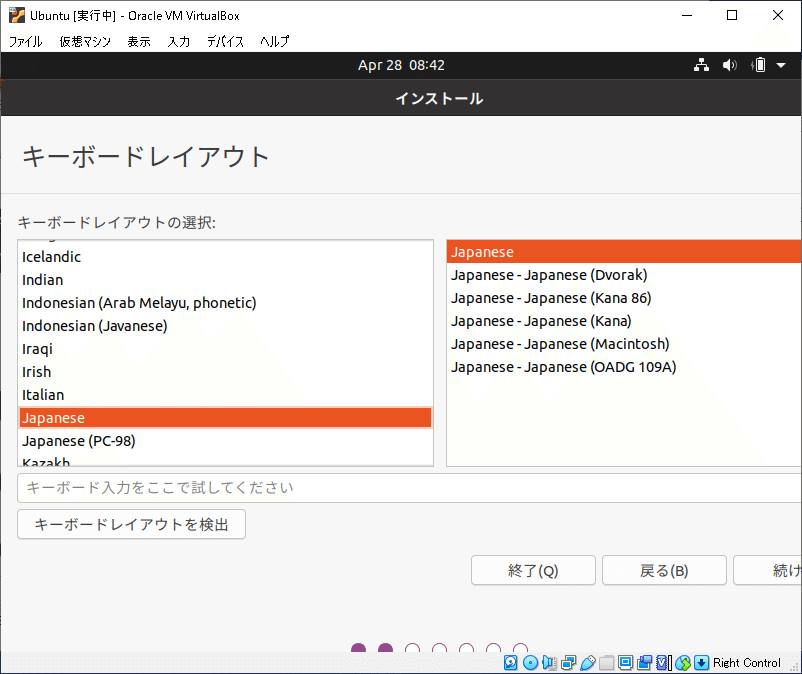Click the VirtualBox network adapters status icon
Viewport: 802px width, 674px height.
[x=568, y=663]
